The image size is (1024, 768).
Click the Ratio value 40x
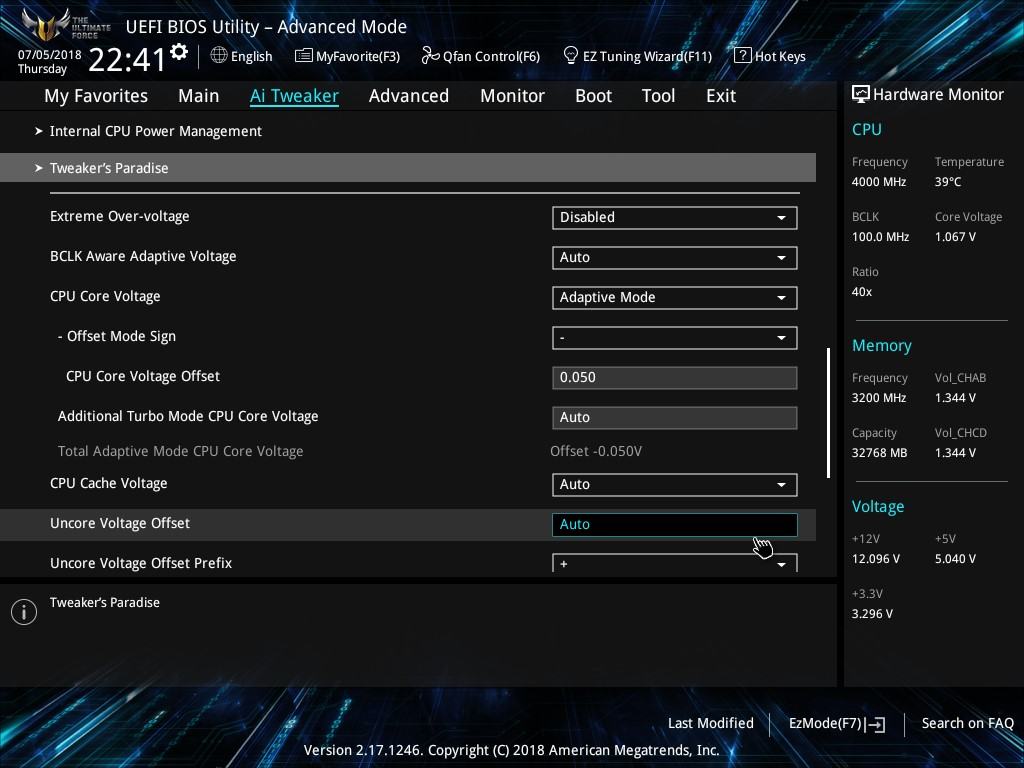[862, 292]
